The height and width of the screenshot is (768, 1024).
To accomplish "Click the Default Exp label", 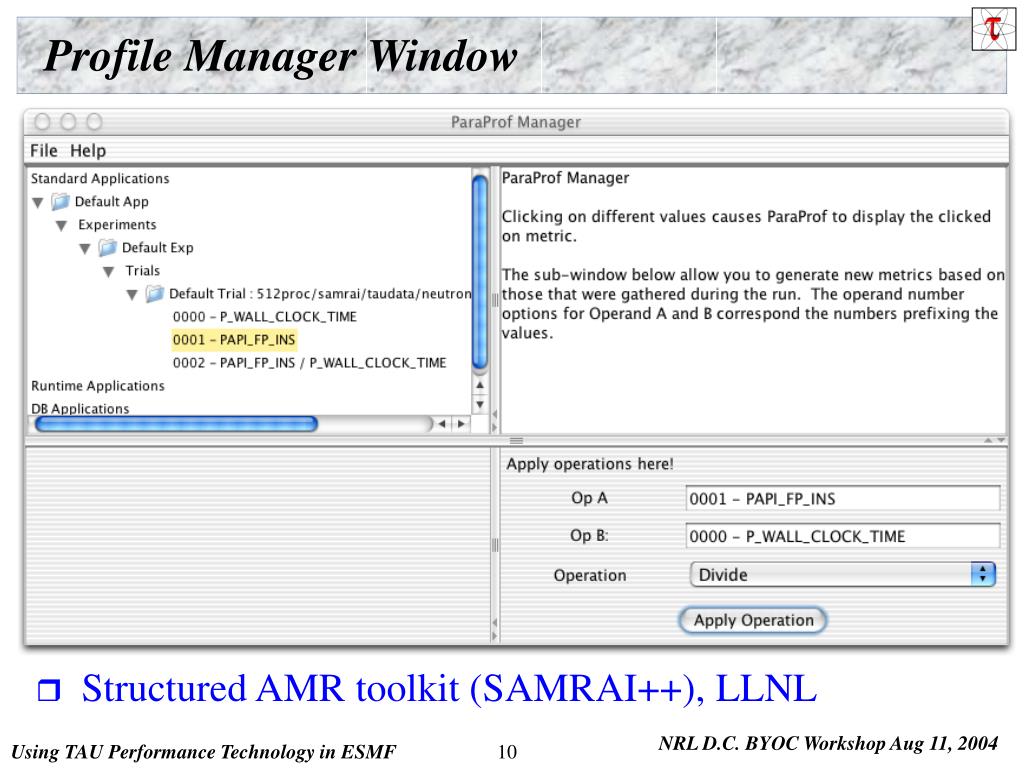I will (158, 248).
